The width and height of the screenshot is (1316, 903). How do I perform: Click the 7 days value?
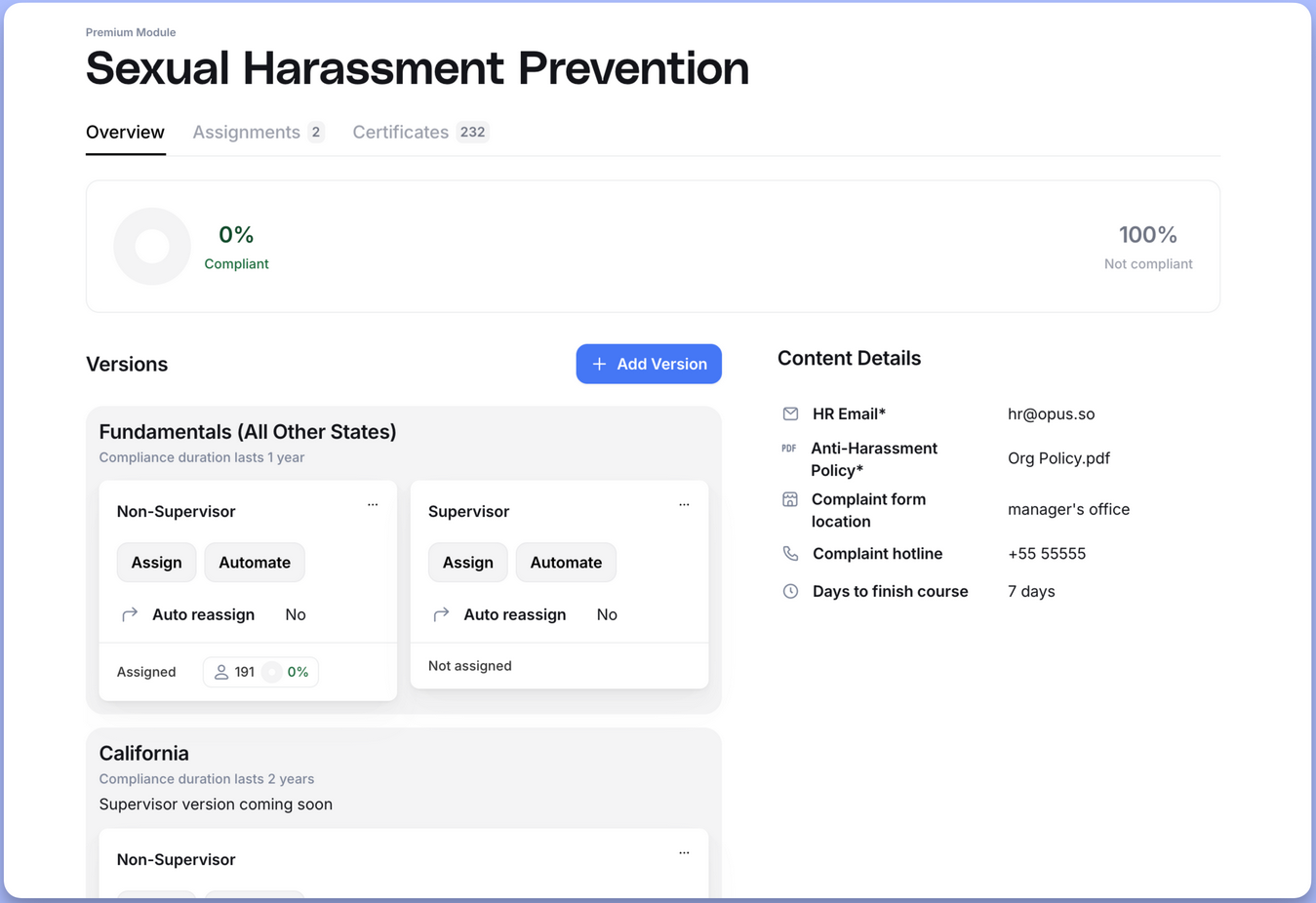[x=1031, y=591]
